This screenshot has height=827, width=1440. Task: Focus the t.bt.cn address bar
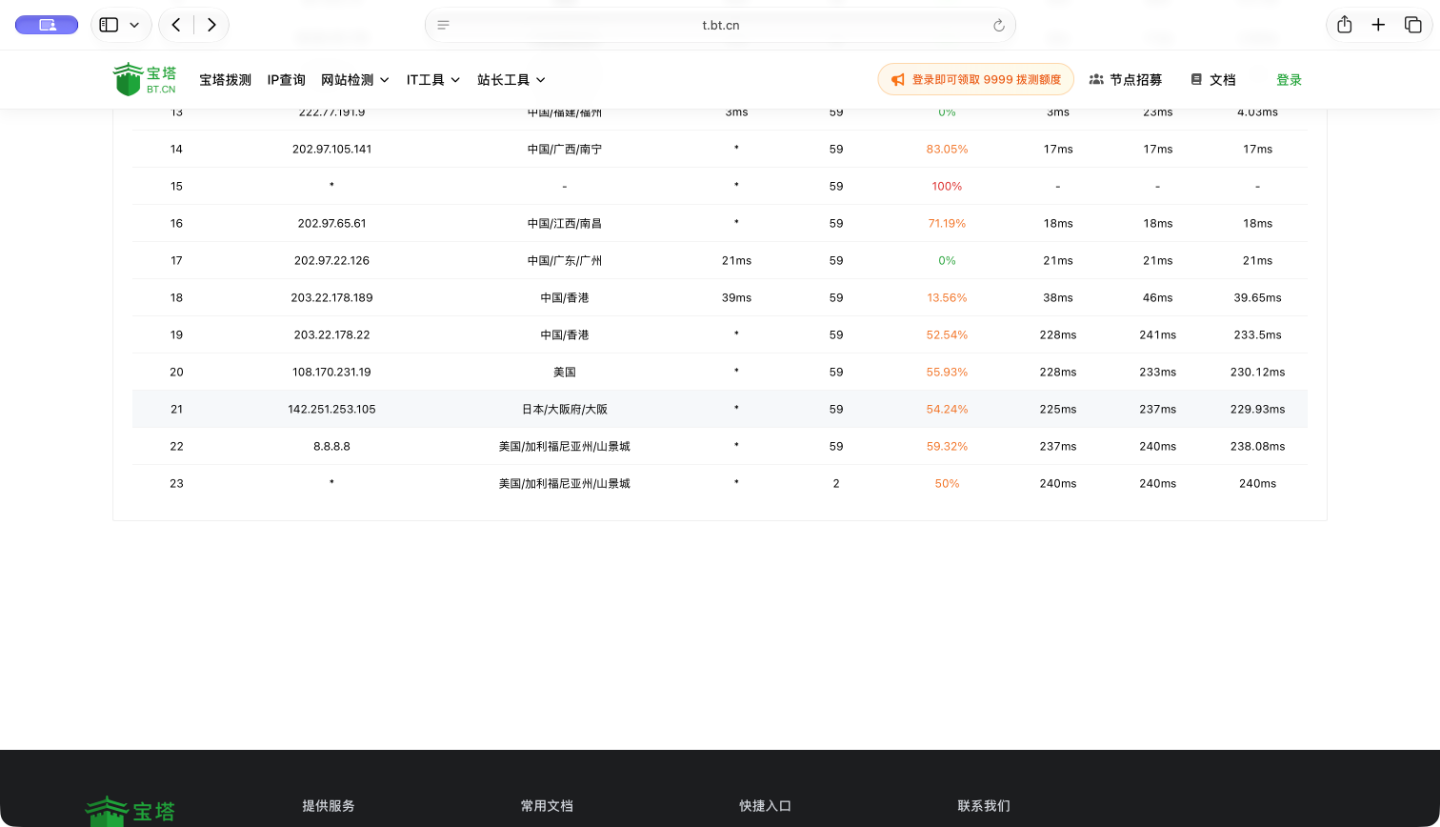[x=720, y=25]
